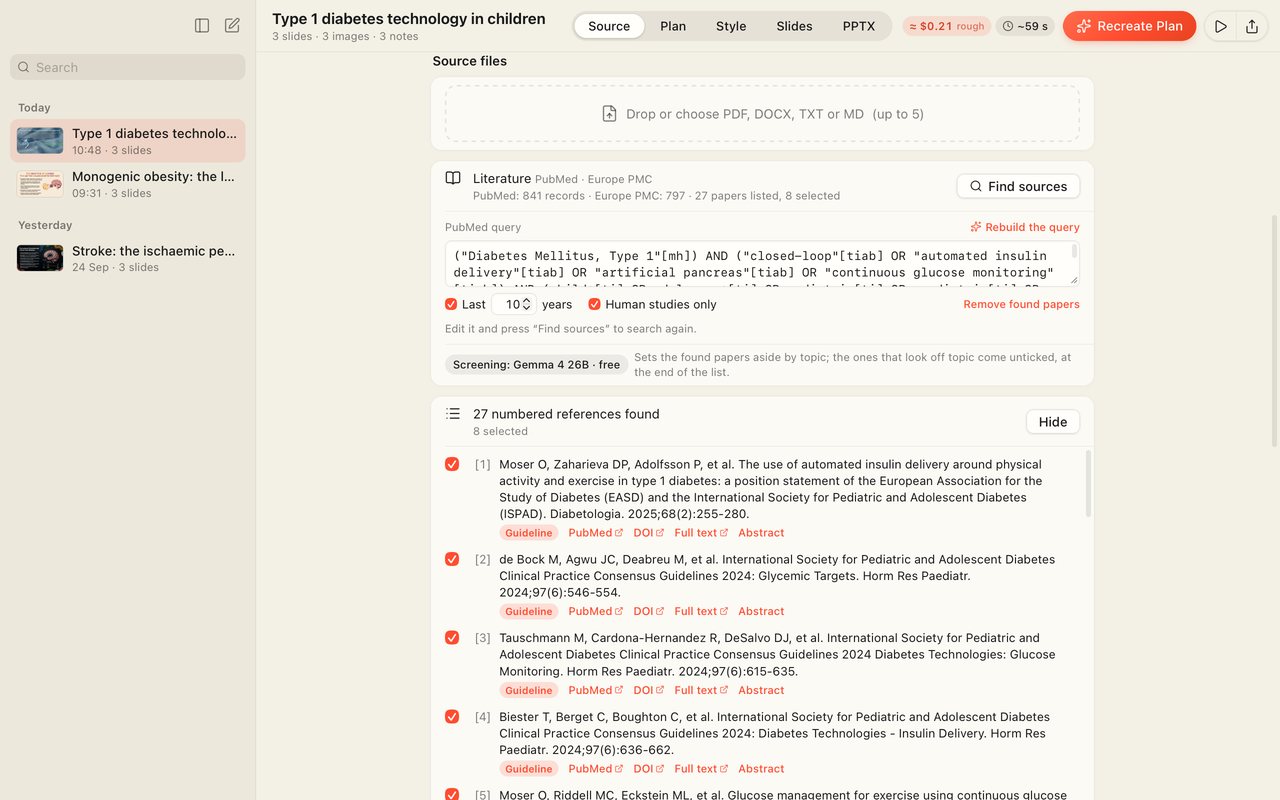Image resolution: width=1280 pixels, height=800 pixels.
Task: Click the Literature book icon
Action: (x=453, y=179)
